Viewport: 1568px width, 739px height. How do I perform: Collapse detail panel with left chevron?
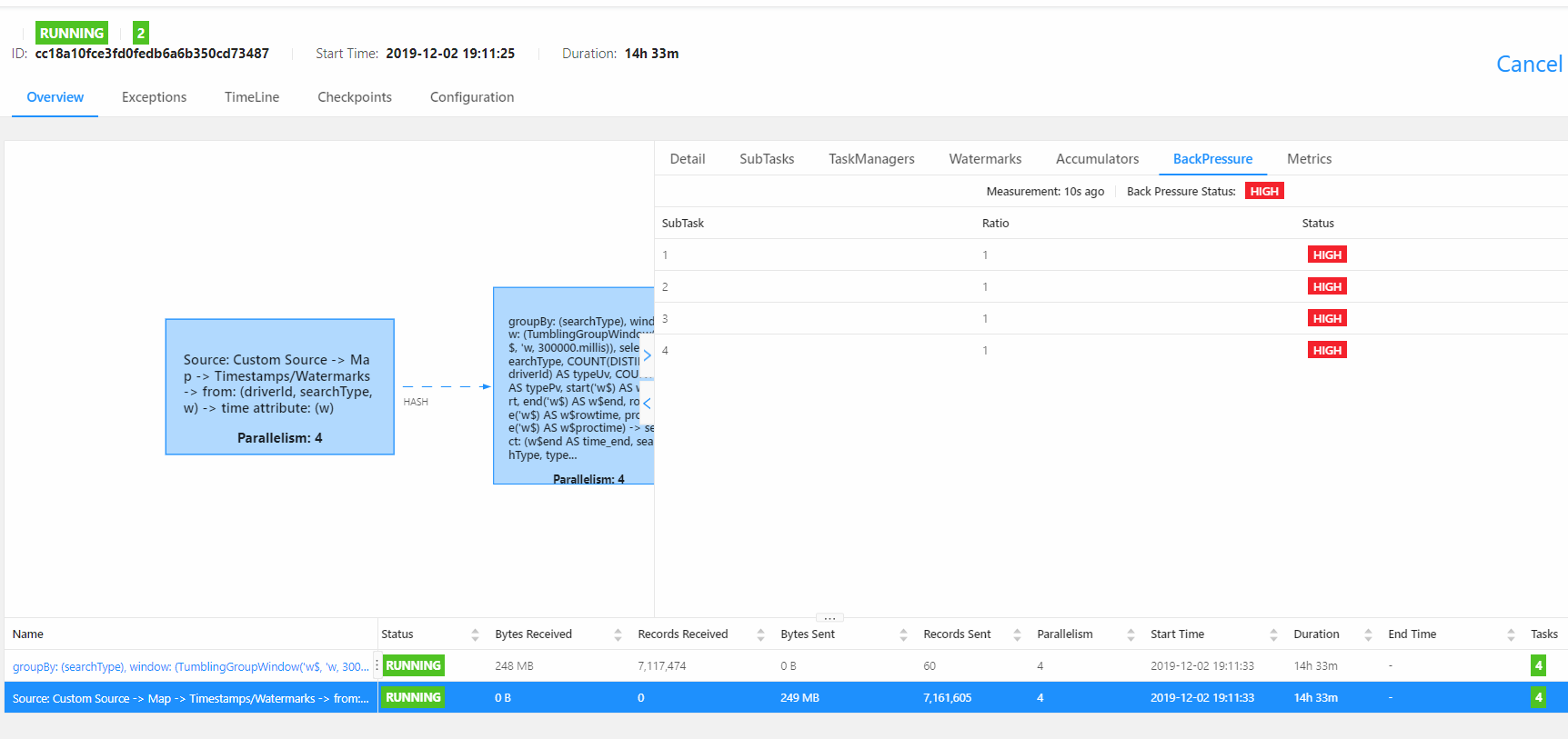click(x=647, y=403)
